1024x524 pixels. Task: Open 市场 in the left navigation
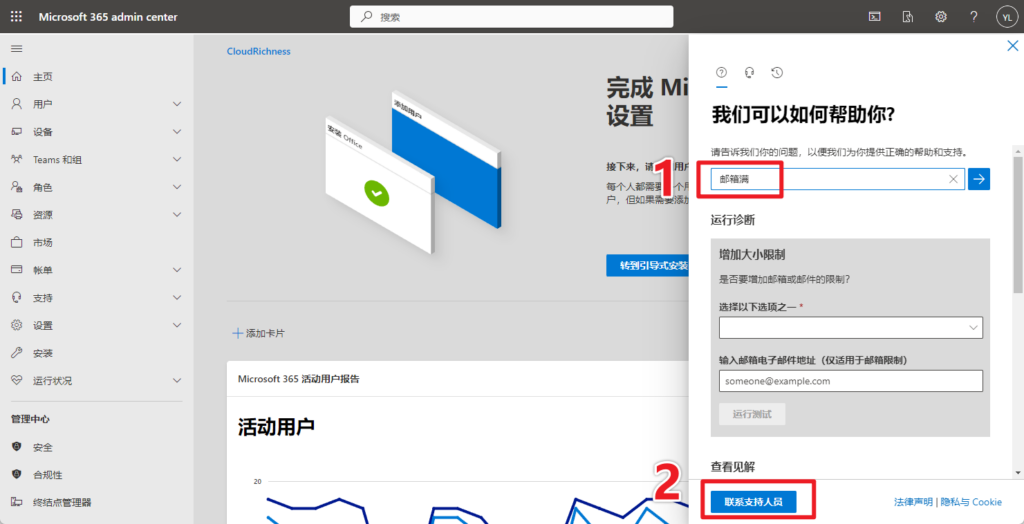pyautogui.click(x=43, y=242)
